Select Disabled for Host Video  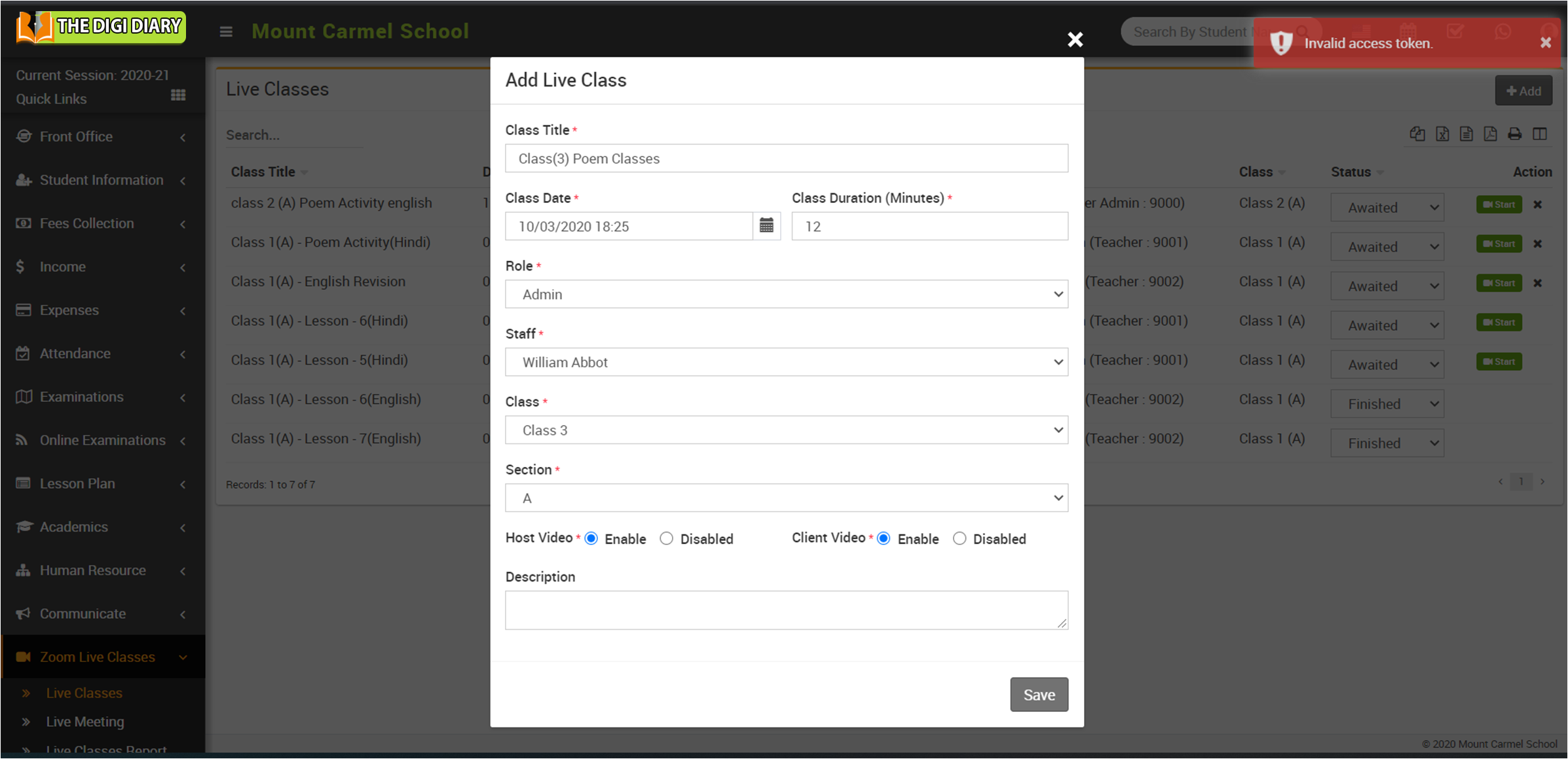[x=666, y=538]
